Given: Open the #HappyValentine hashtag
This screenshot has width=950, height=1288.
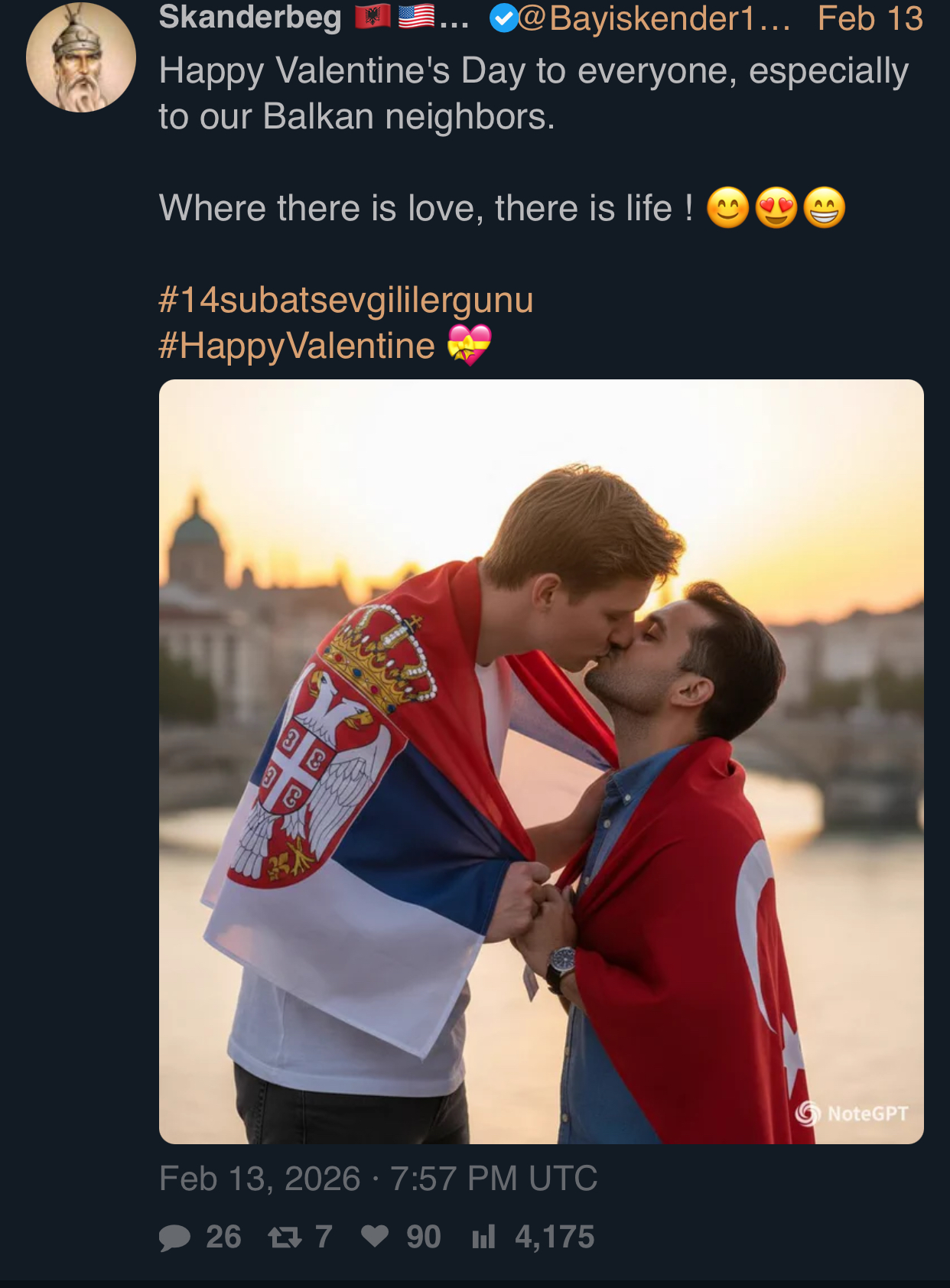Looking at the screenshot, I should (x=297, y=346).
